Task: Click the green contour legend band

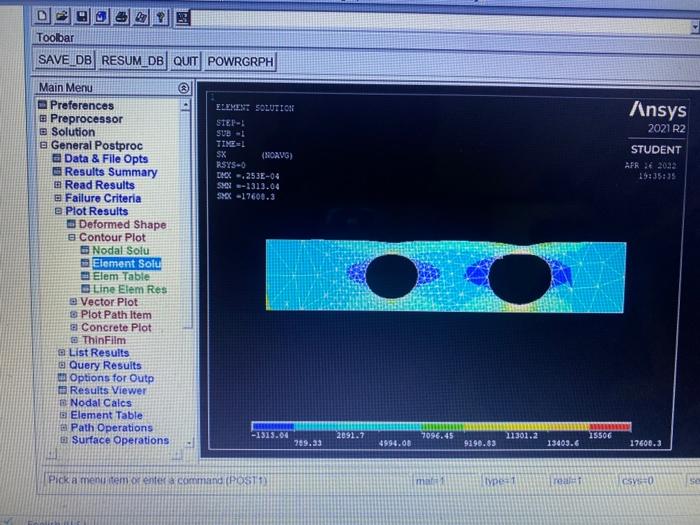Action: [442, 426]
